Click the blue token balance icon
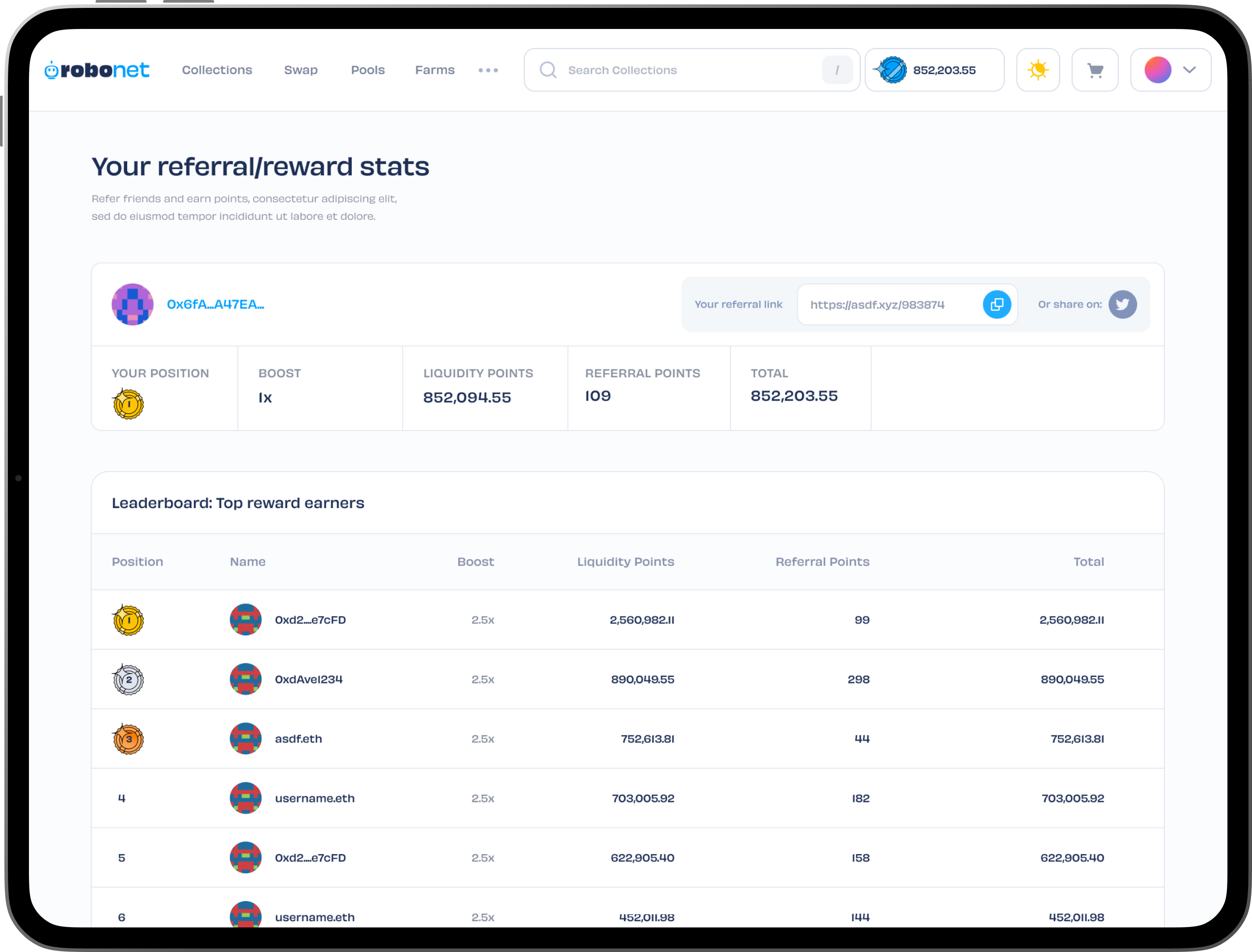Viewport: 1252px width, 952px height. coord(892,70)
